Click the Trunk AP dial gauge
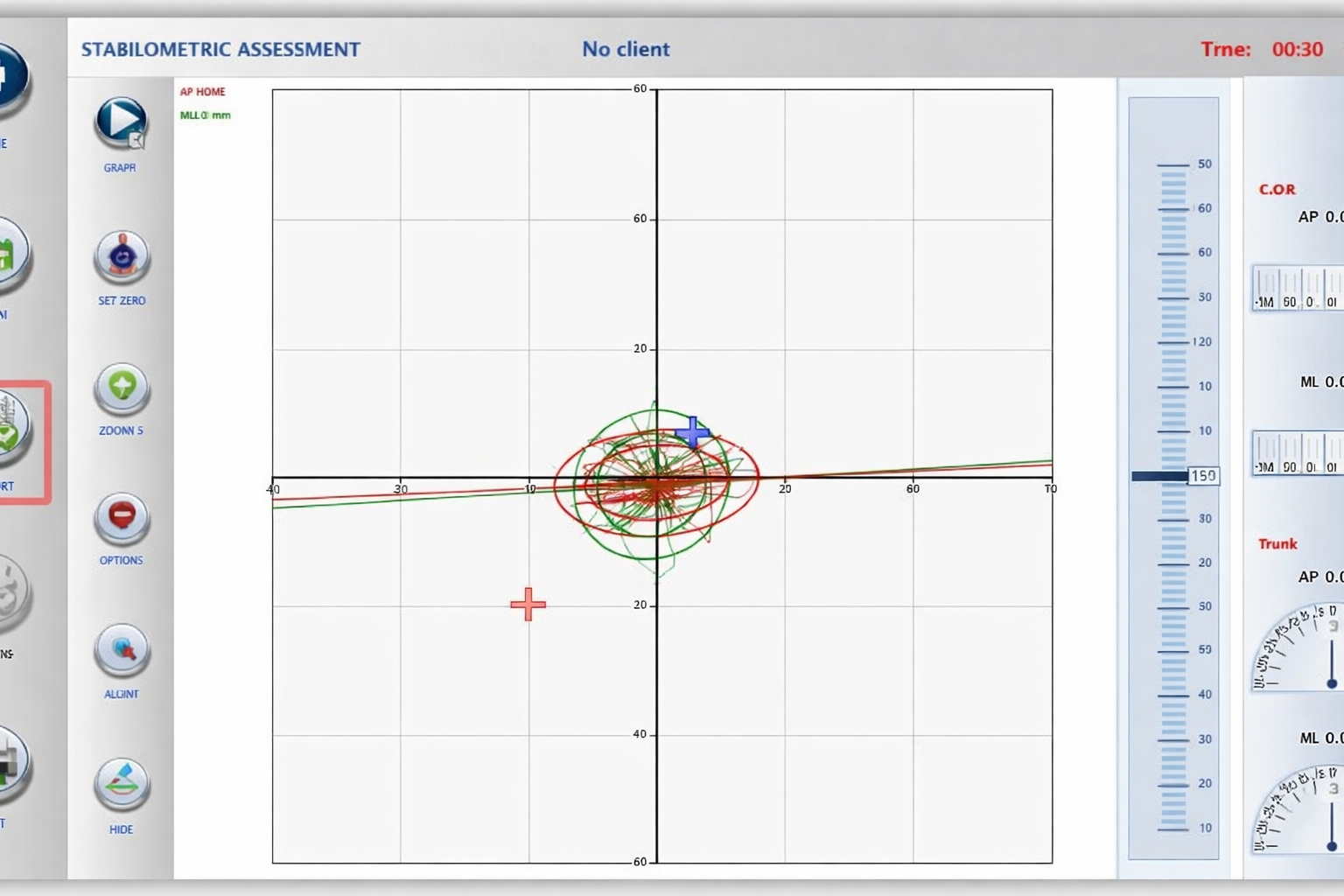 [1298, 647]
